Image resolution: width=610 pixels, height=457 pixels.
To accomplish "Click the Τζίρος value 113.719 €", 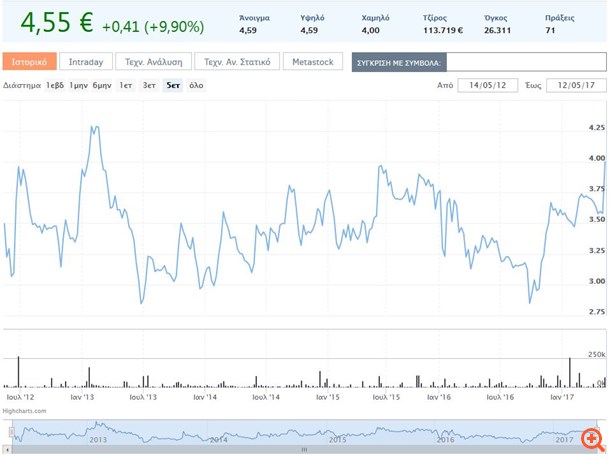I will point(443,30).
